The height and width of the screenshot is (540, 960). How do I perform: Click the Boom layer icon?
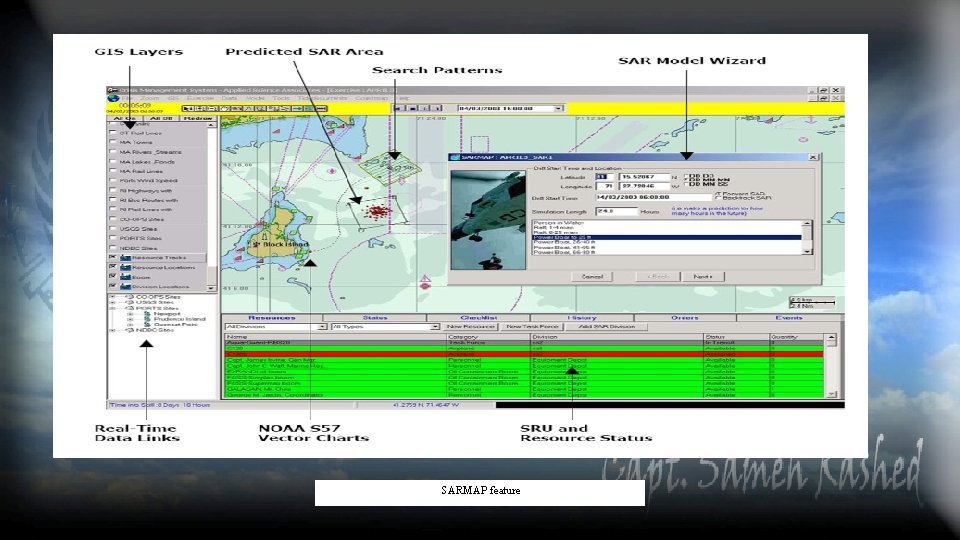click(126, 277)
